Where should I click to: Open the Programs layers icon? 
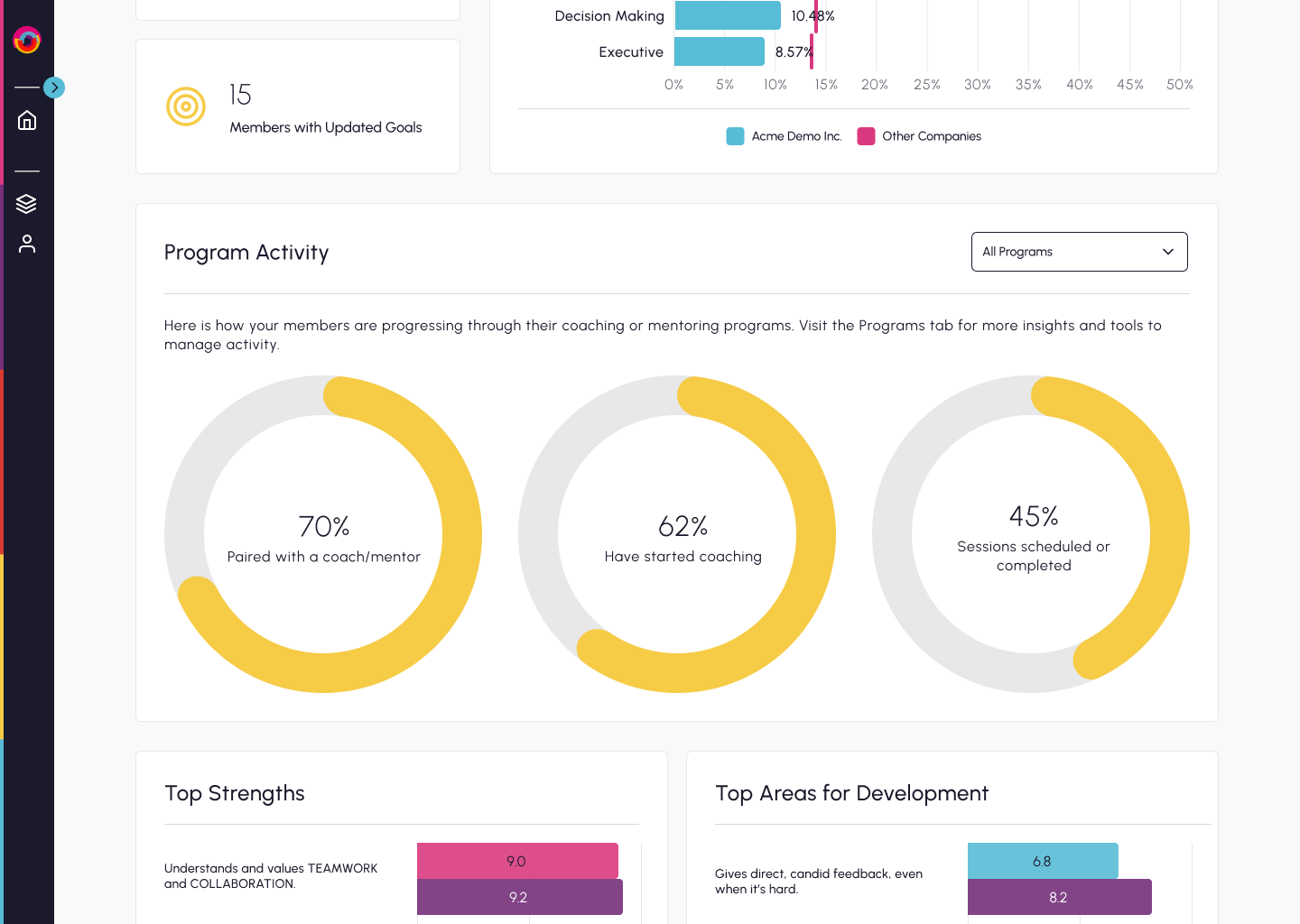27,204
